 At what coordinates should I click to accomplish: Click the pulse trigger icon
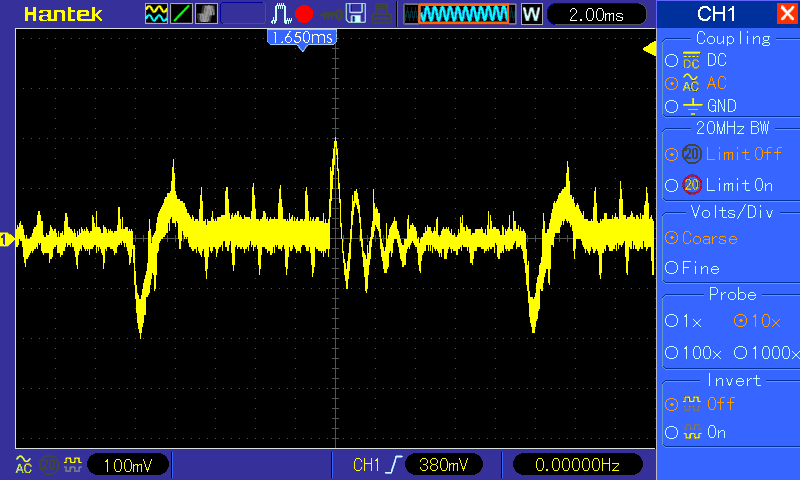coord(281,14)
